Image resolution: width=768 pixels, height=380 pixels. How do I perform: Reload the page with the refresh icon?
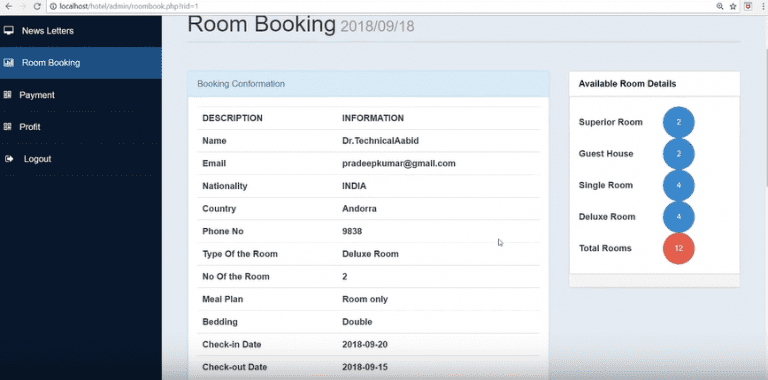pos(37,6)
